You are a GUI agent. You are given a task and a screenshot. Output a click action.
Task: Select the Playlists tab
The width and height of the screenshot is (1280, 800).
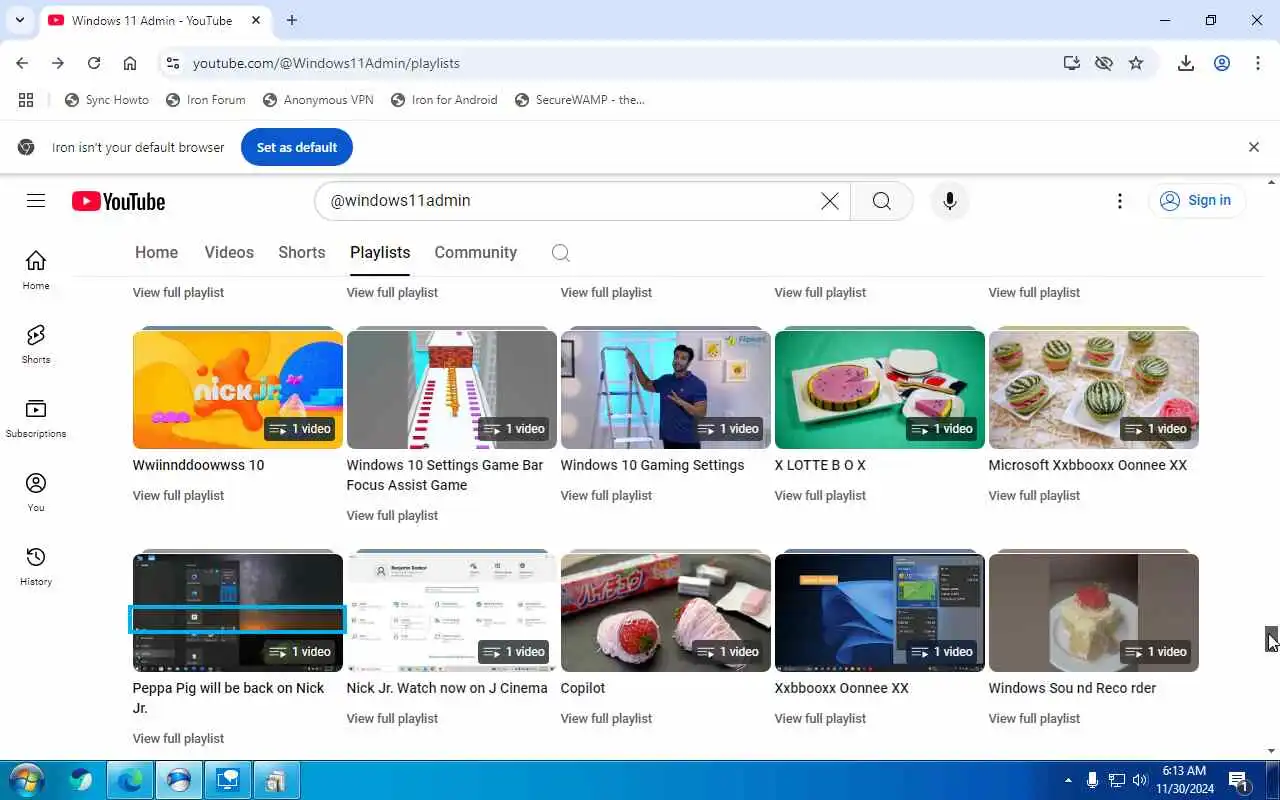pyautogui.click(x=380, y=253)
